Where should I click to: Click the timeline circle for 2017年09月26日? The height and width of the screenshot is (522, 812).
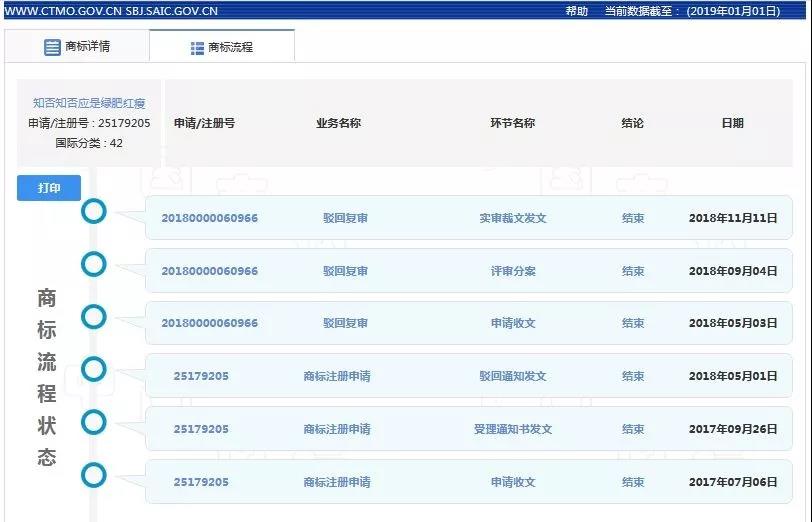pos(94,422)
